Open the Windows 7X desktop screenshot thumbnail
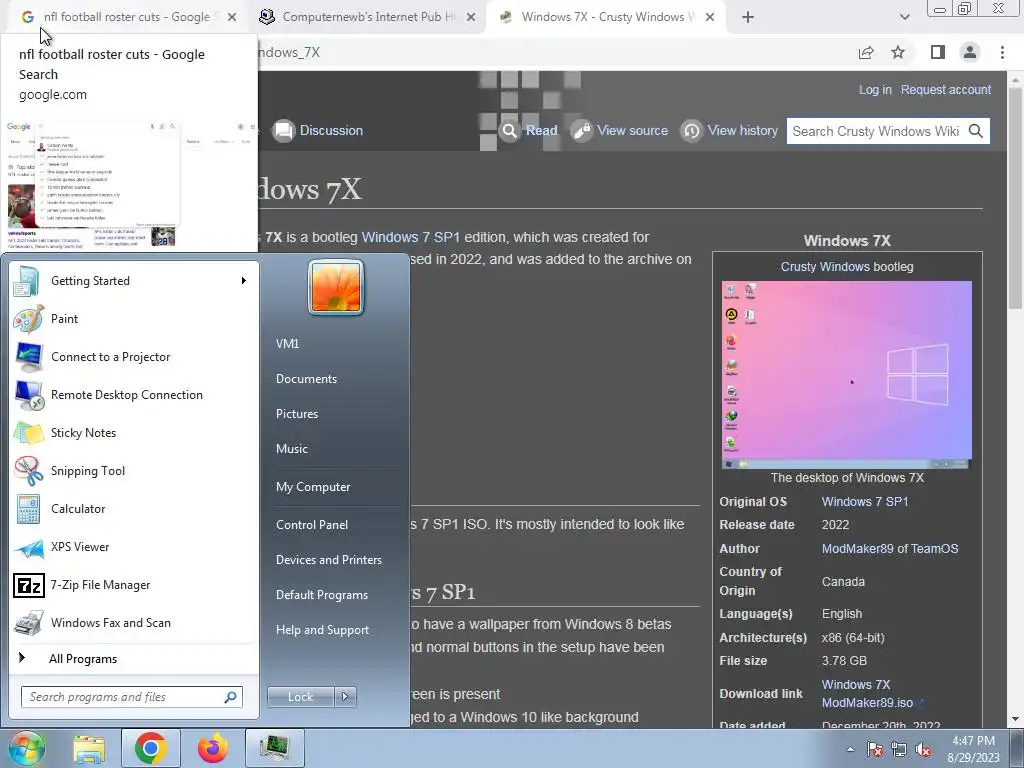Screen dimensions: 1024x768 coord(846,375)
